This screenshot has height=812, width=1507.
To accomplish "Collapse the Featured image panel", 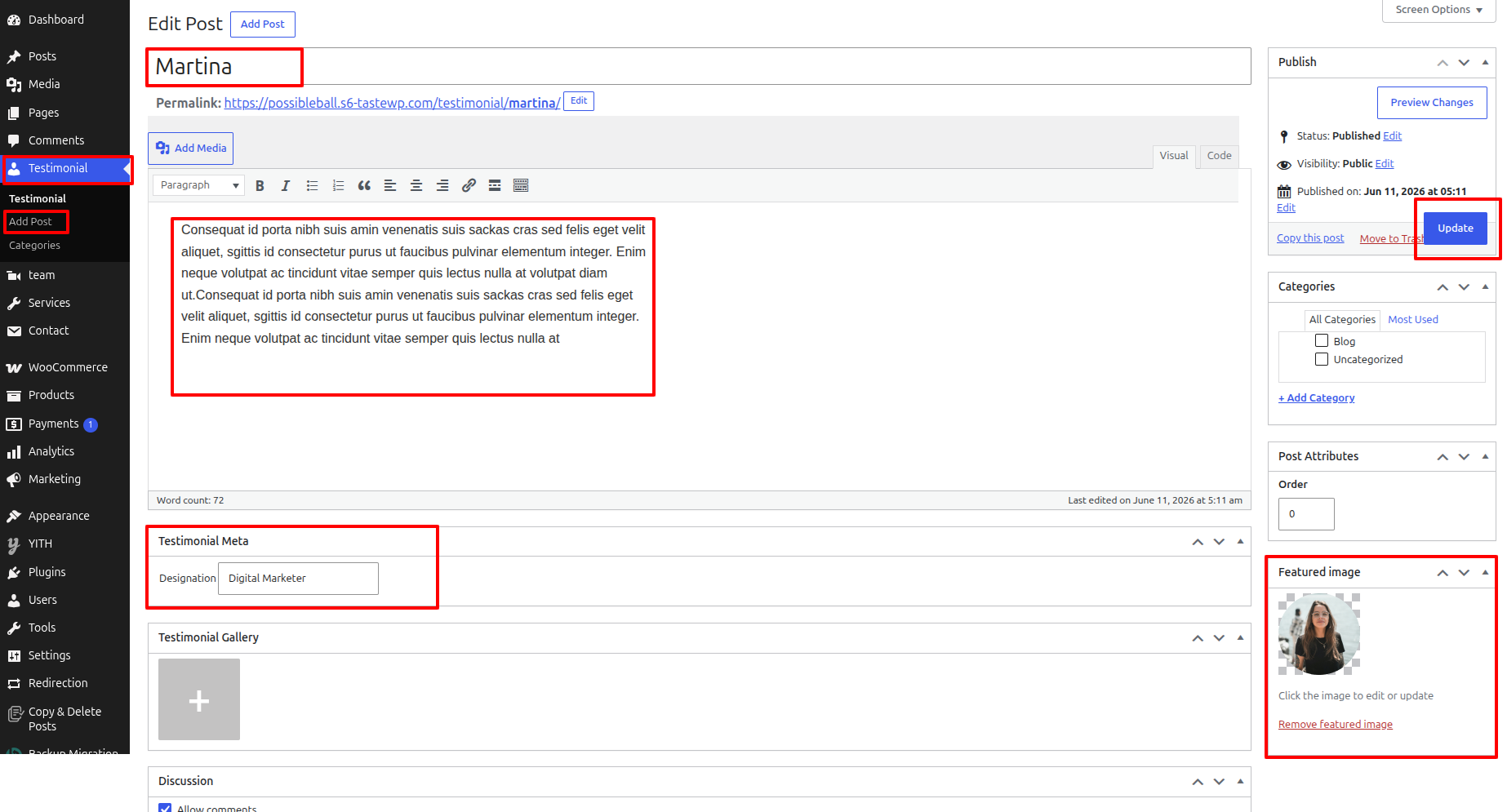I will [x=1485, y=572].
